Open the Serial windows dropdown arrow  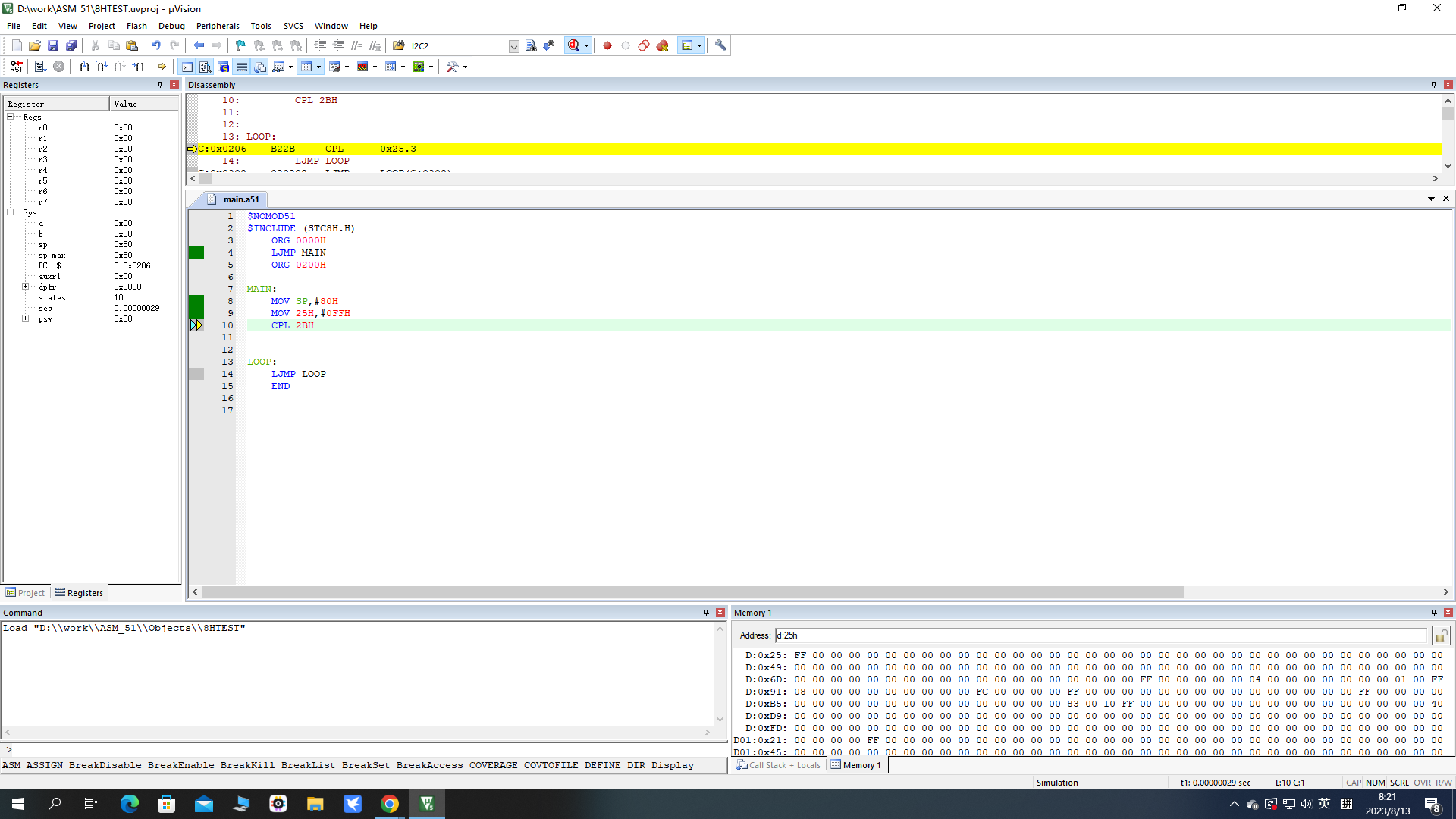(347, 67)
